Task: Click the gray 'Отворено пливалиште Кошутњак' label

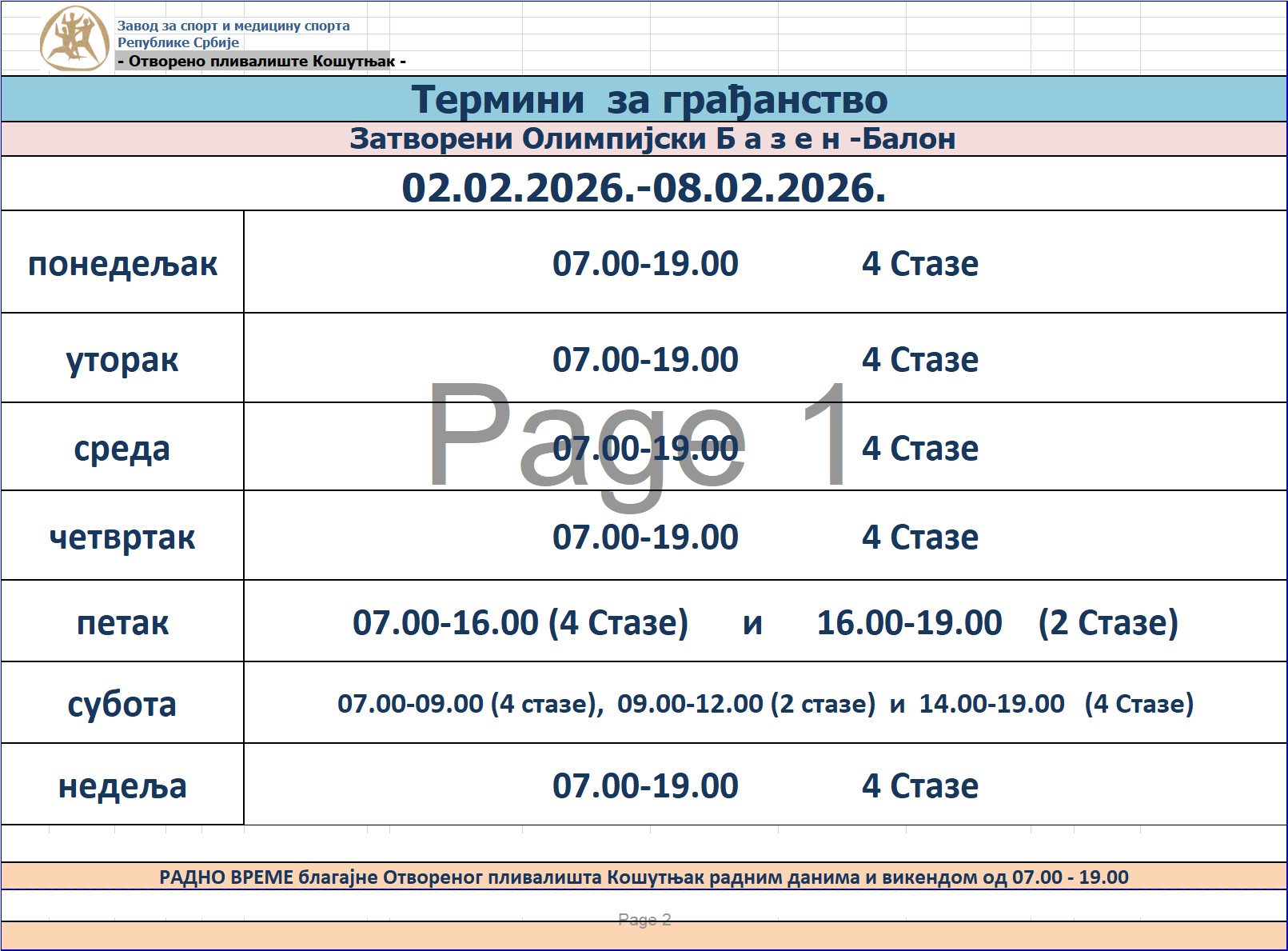Action: pos(261,62)
